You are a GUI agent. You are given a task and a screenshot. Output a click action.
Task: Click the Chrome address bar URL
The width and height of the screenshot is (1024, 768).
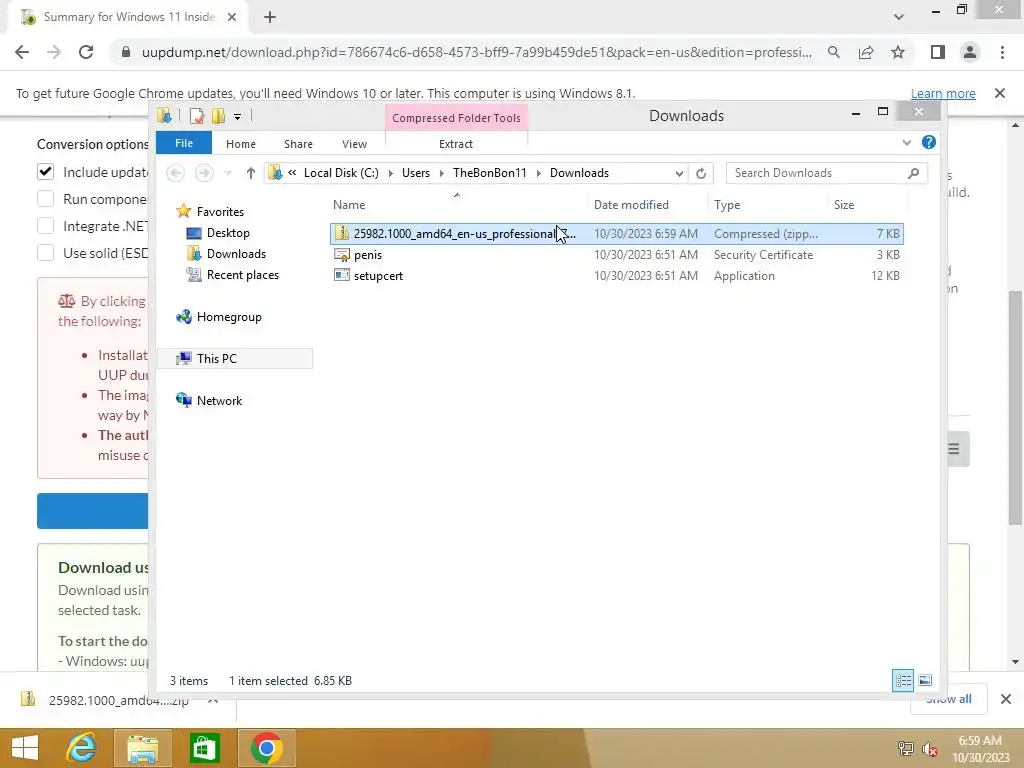point(477,52)
